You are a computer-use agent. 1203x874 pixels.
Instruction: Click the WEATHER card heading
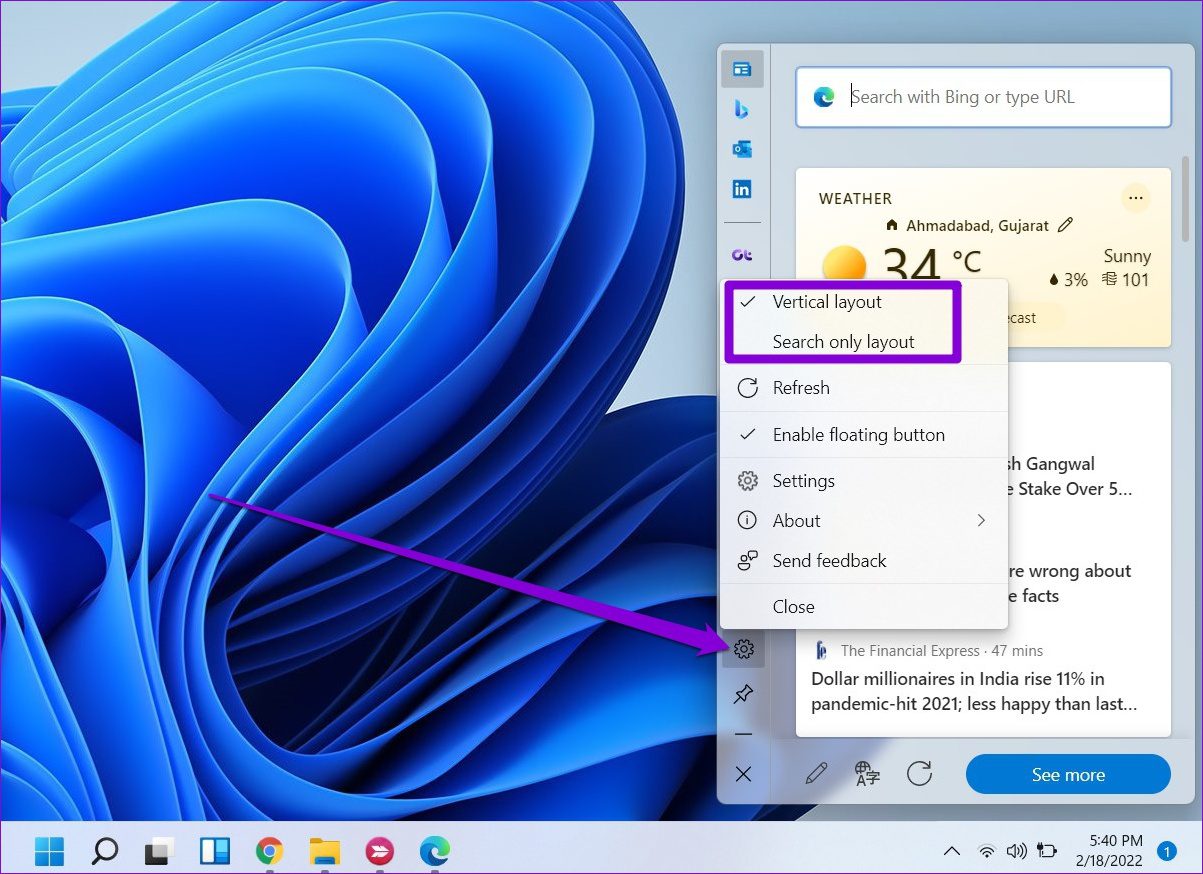855,198
